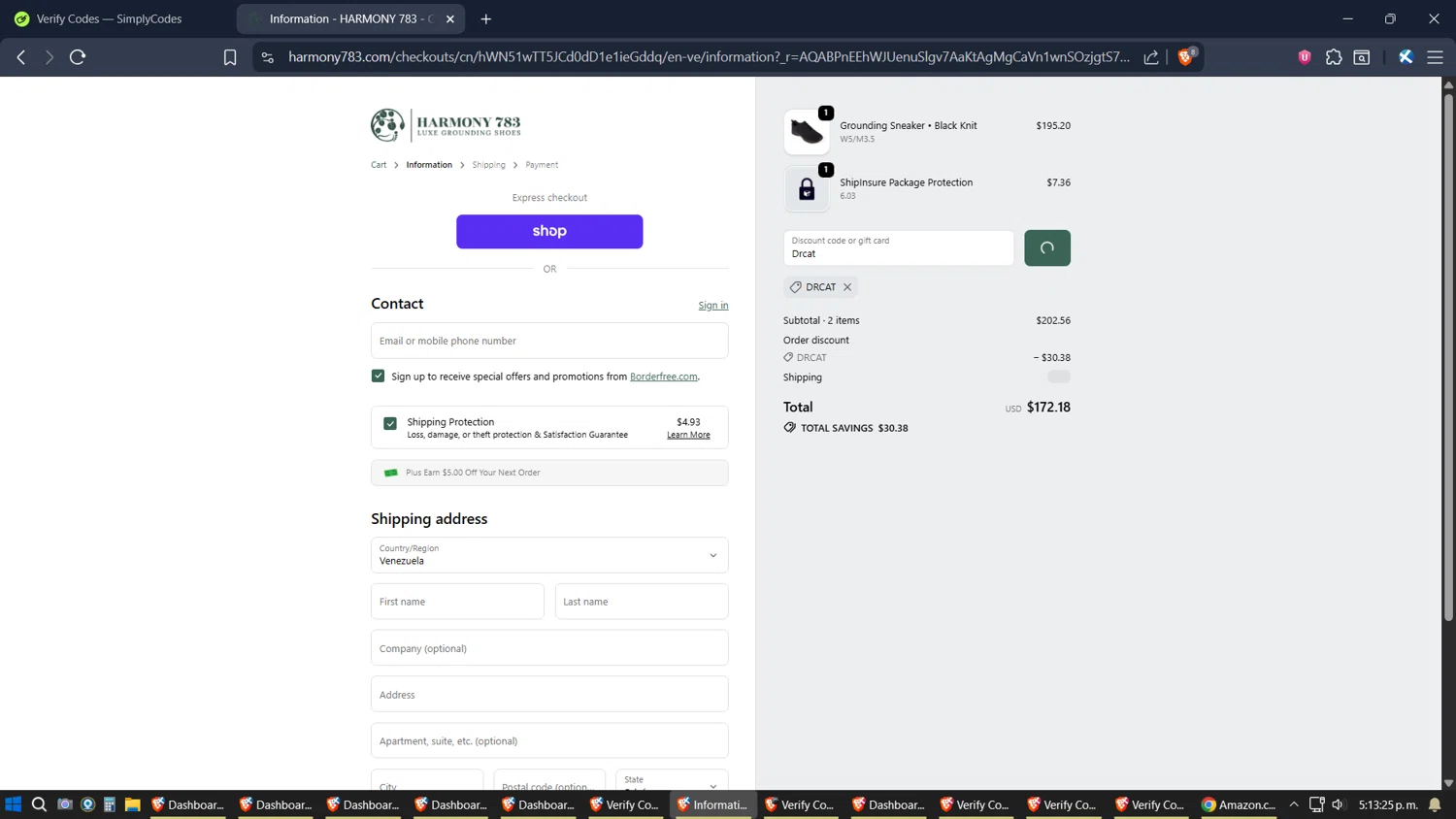1456x819 pixels.
Task: Click the green apply discount button
Action: point(1047,247)
